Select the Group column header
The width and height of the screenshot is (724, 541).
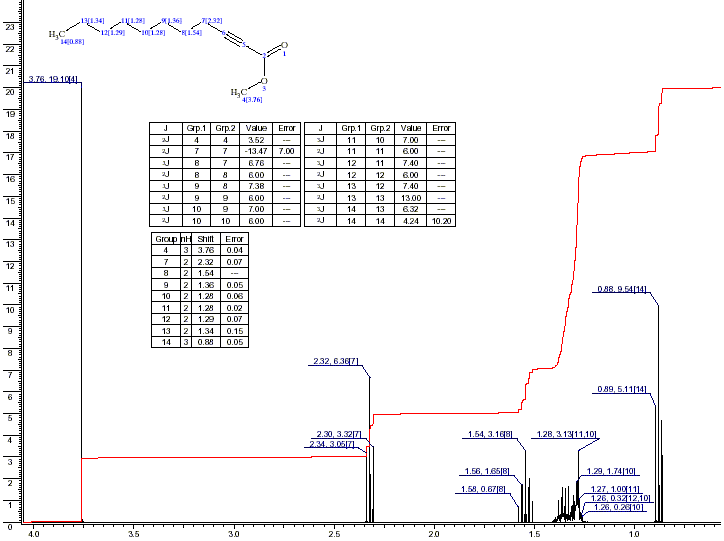coord(166,239)
